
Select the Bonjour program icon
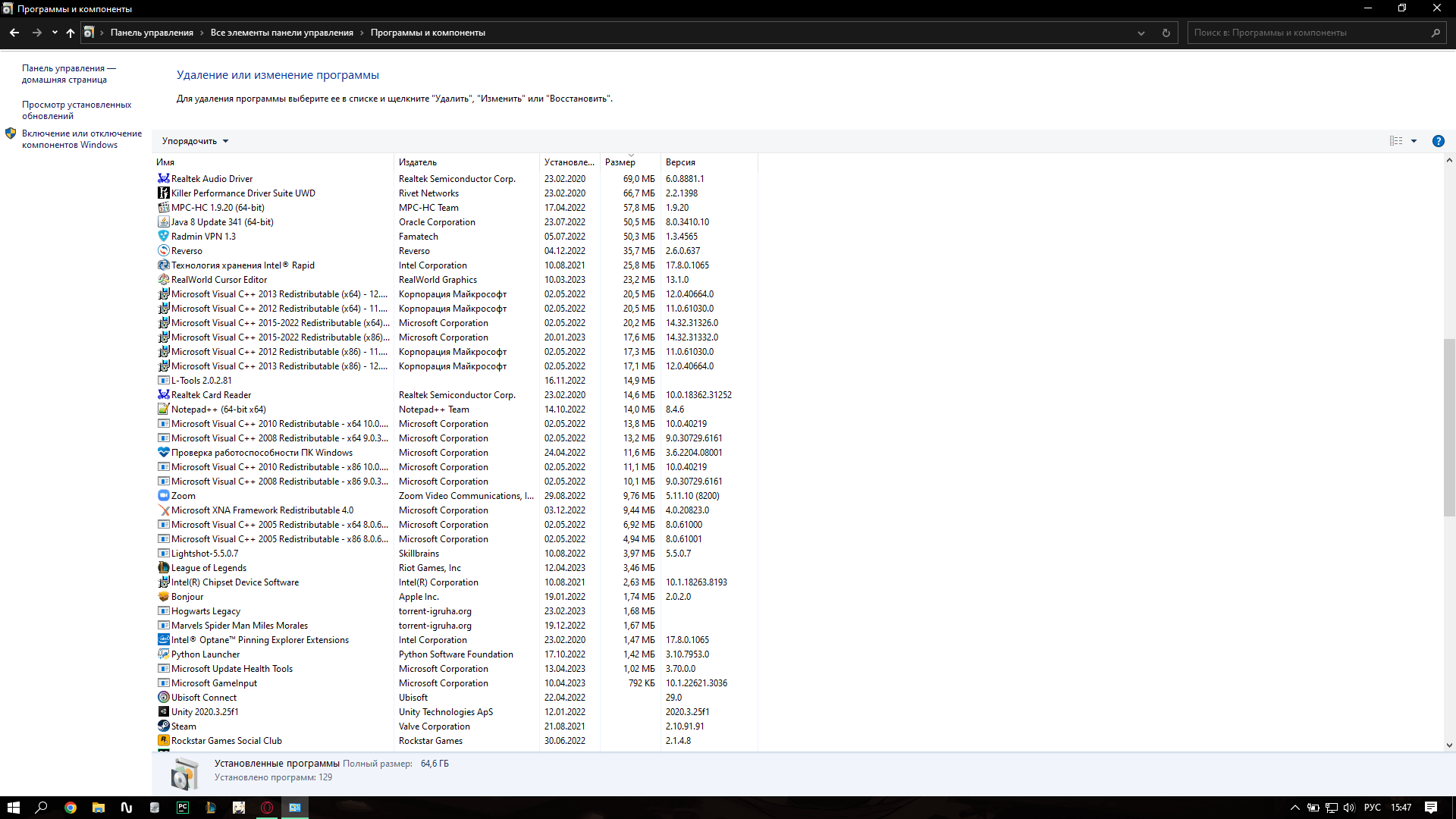pos(163,596)
